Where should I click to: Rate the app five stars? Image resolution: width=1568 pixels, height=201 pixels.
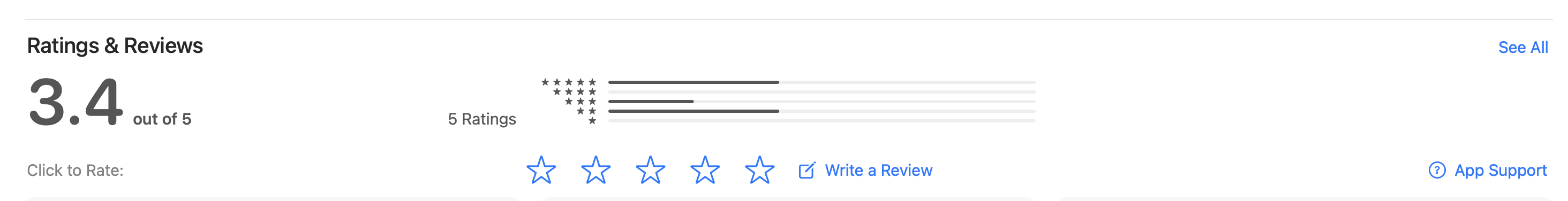(760, 170)
